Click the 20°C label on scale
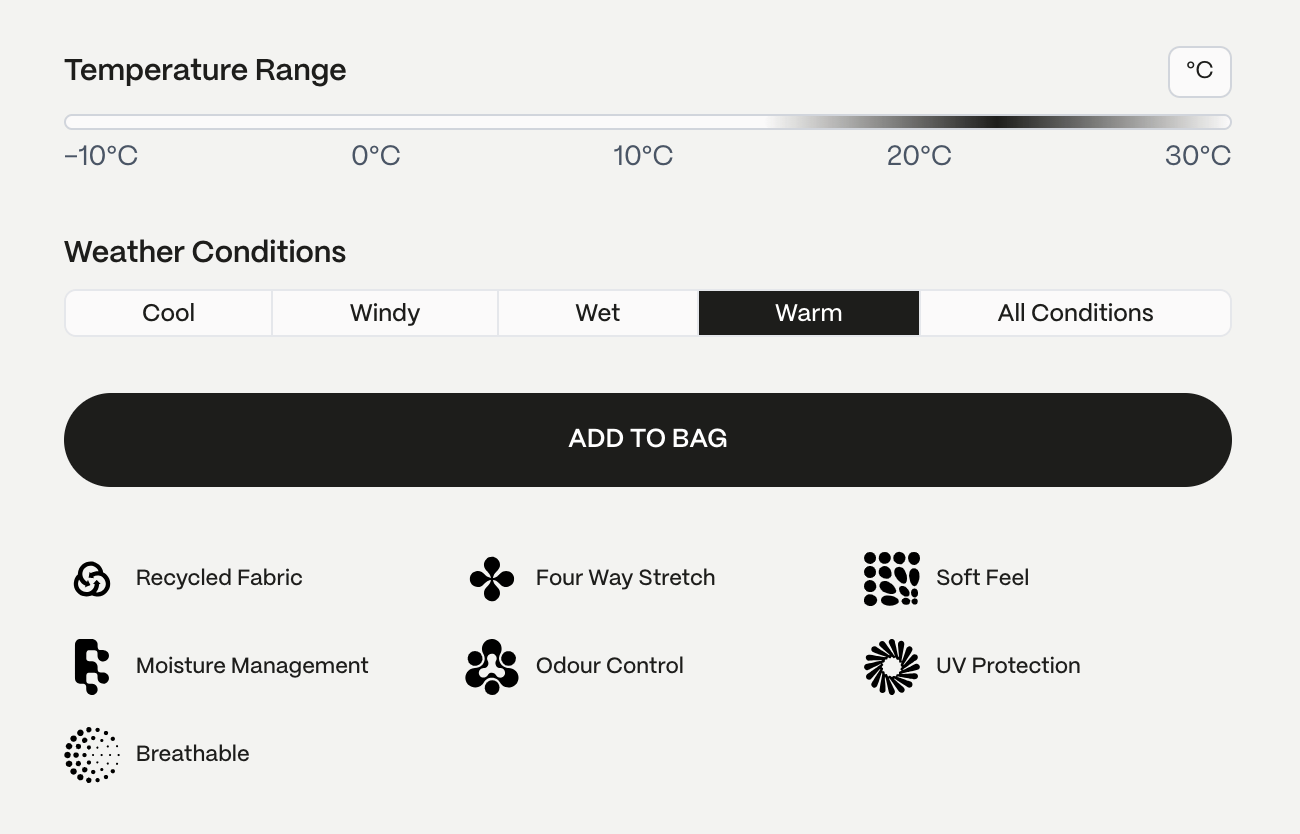 click(x=919, y=157)
